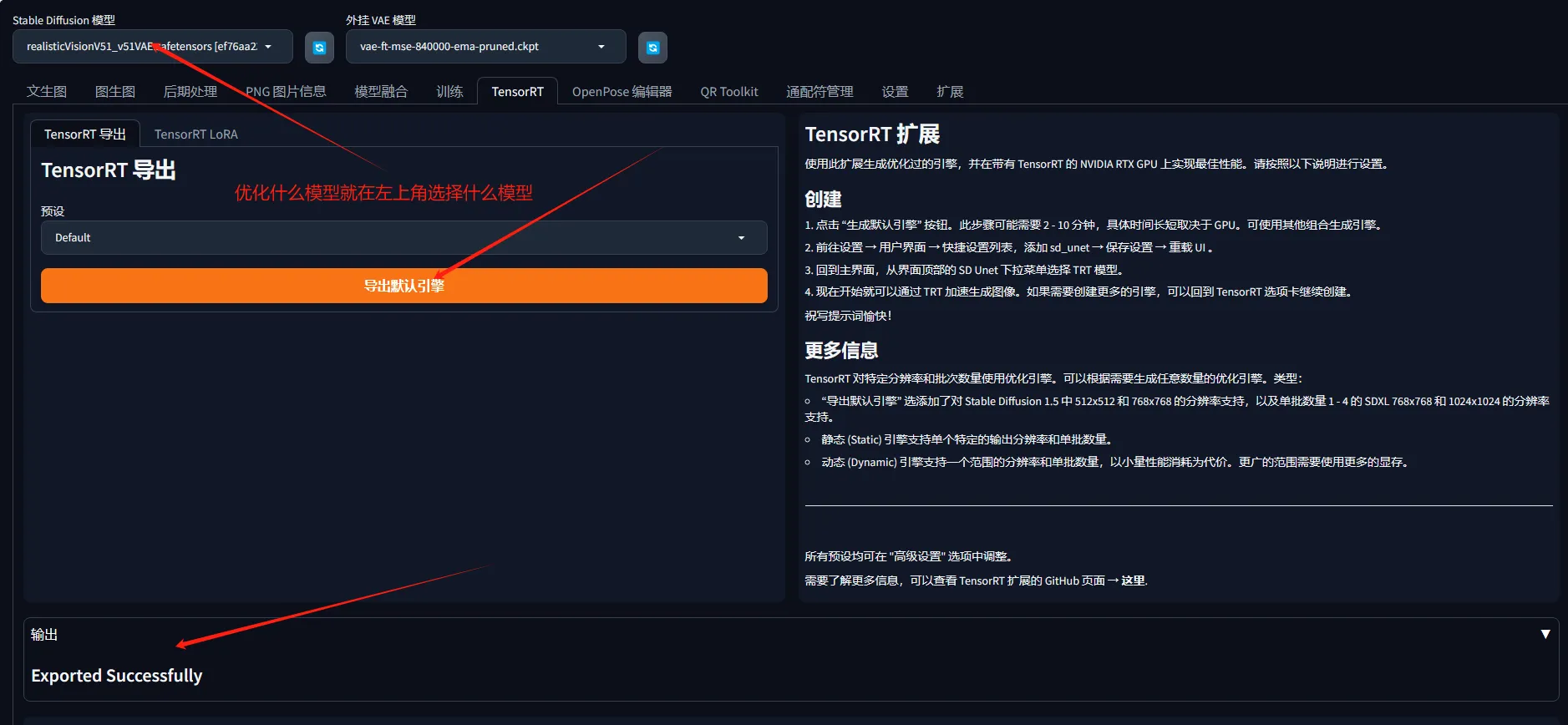Click the step 2 sd_unet settings instruction

tap(1009, 248)
